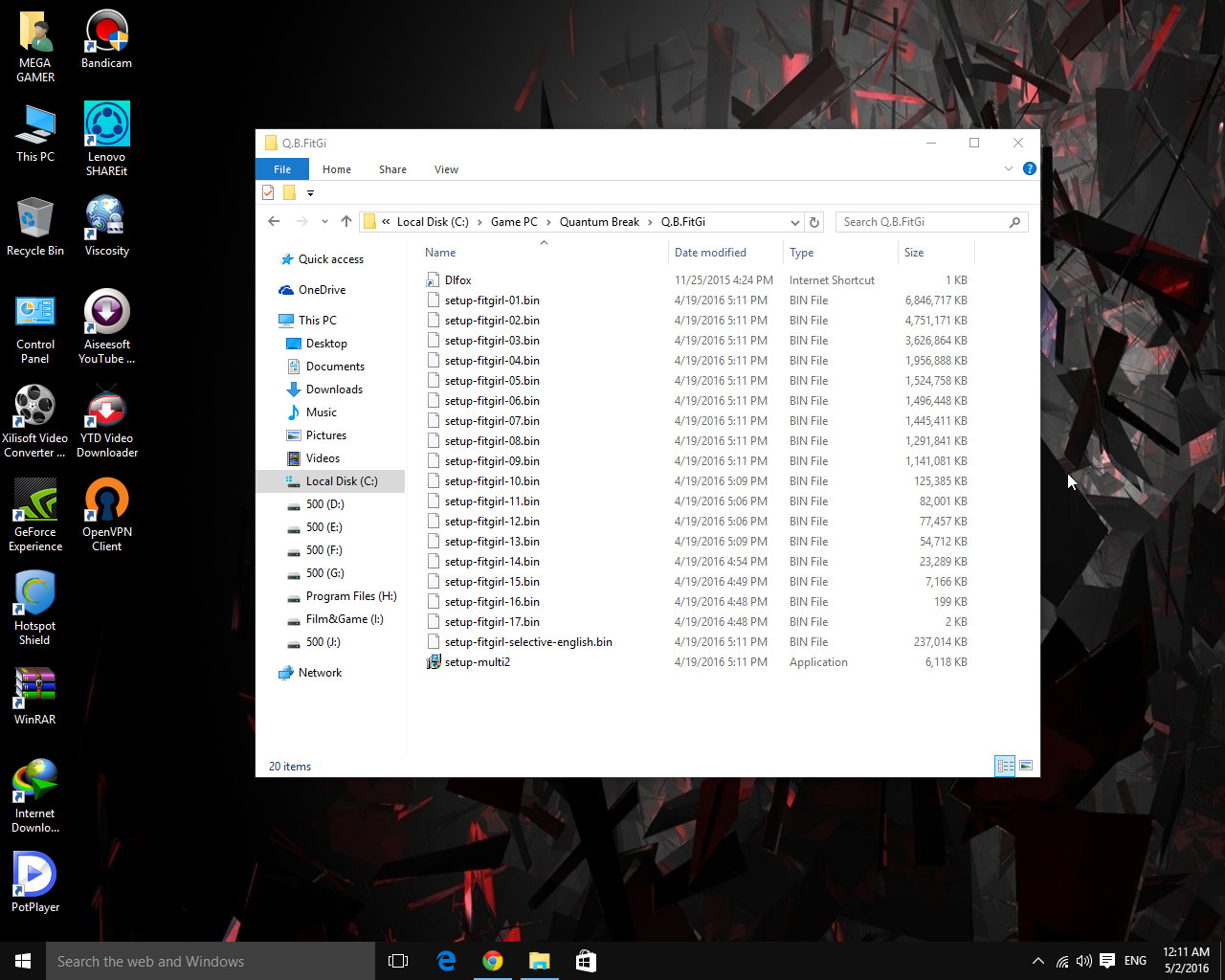Click the Refresh icon beside address bar
Viewport: 1225px width, 980px height.
pyautogui.click(x=814, y=222)
